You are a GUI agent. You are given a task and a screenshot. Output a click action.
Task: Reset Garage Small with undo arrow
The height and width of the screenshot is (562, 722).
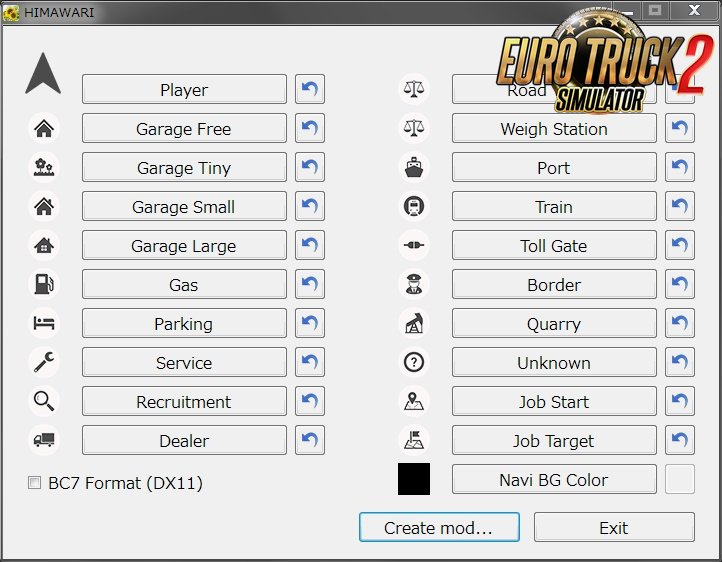310,206
